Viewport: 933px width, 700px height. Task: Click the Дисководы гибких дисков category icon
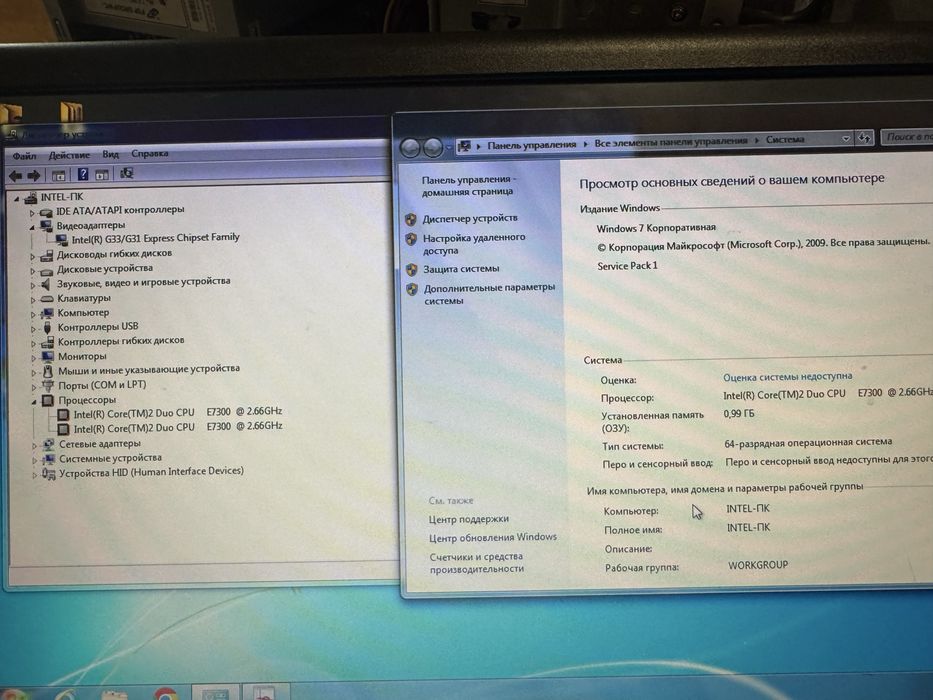[46, 255]
